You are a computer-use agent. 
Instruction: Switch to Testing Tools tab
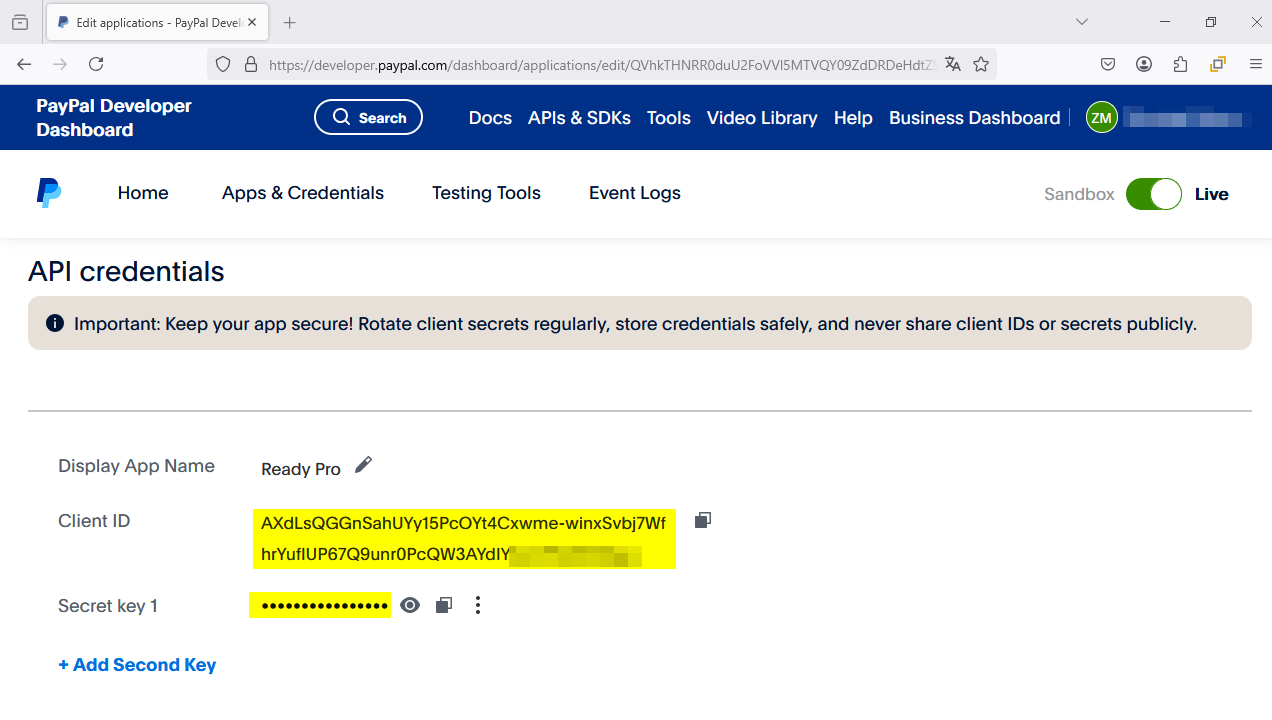pyautogui.click(x=486, y=193)
